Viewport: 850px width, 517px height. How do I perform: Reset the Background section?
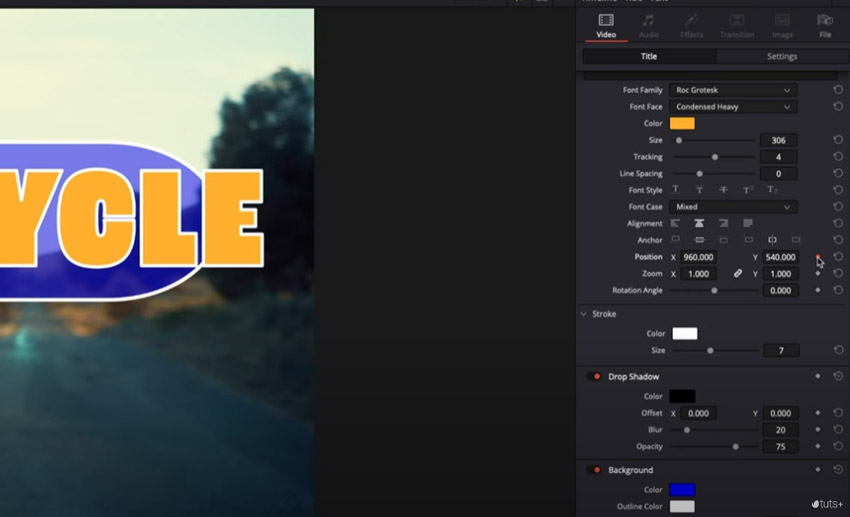pos(838,470)
